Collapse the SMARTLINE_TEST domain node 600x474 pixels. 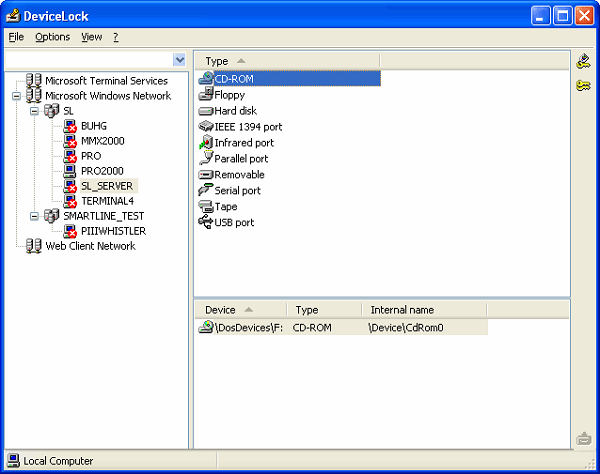pos(34,216)
